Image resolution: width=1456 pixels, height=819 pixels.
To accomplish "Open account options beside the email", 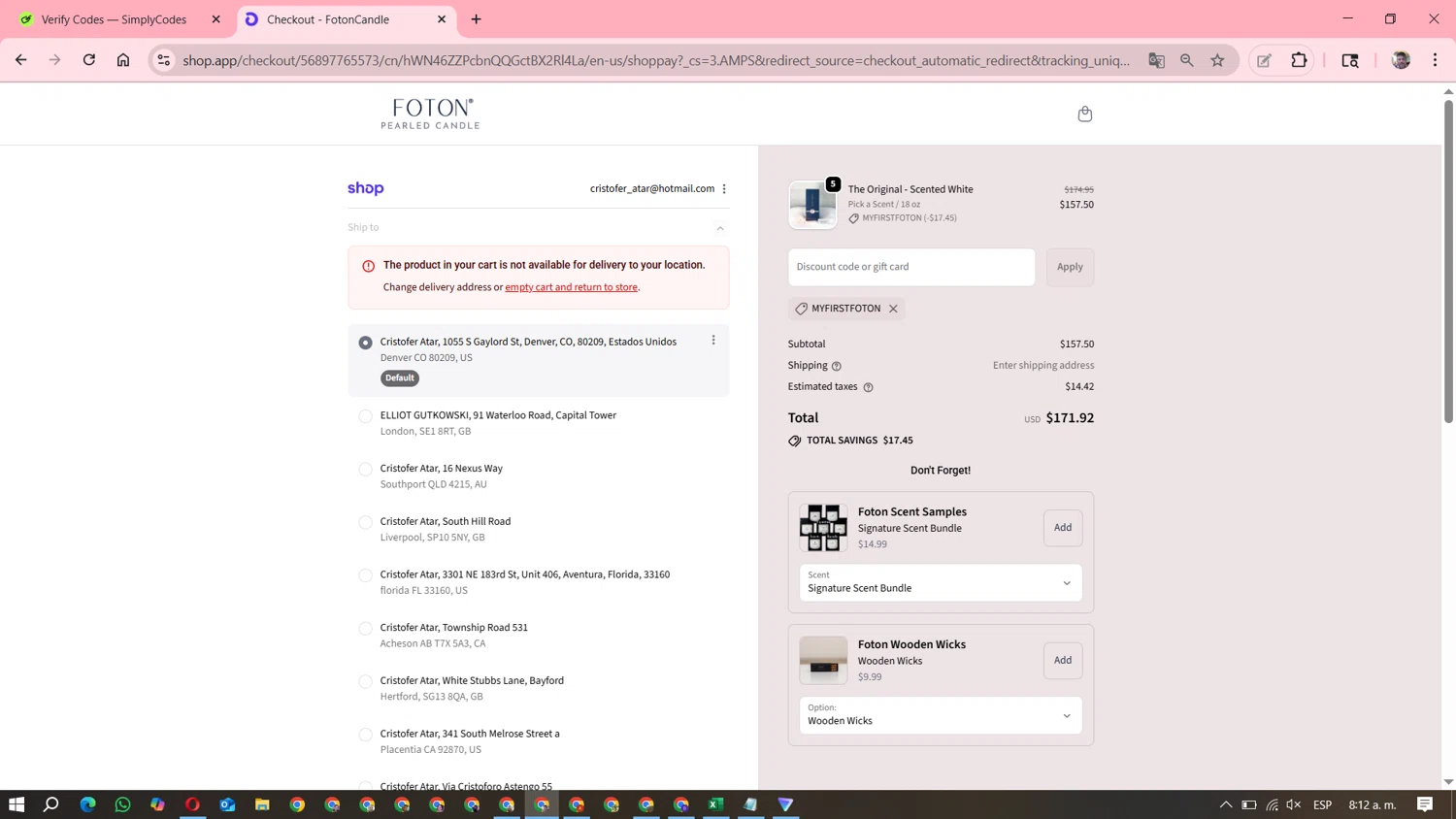I will point(724,189).
